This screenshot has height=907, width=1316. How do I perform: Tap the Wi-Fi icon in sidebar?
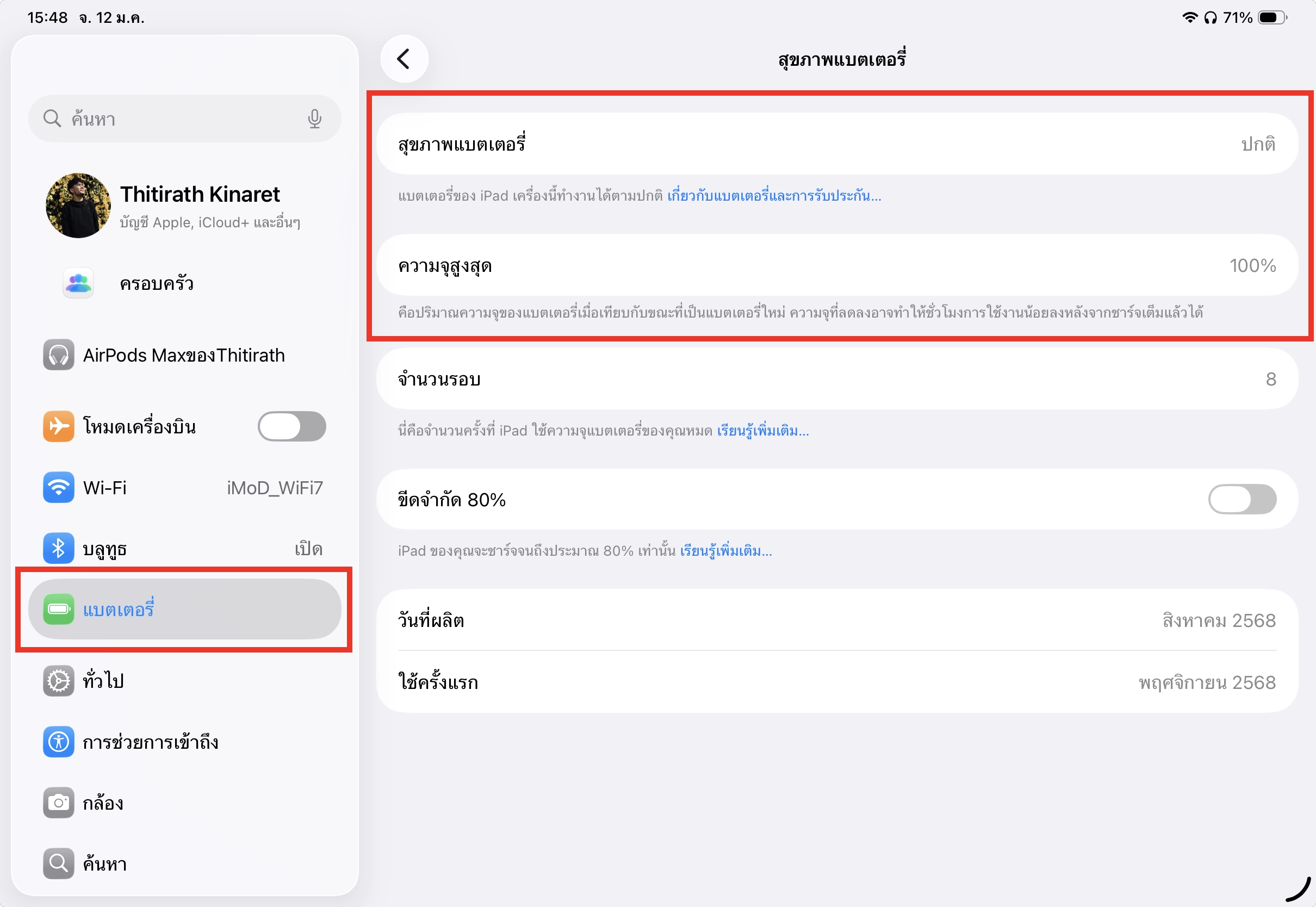pyautogui.click(x=59, y=488)
